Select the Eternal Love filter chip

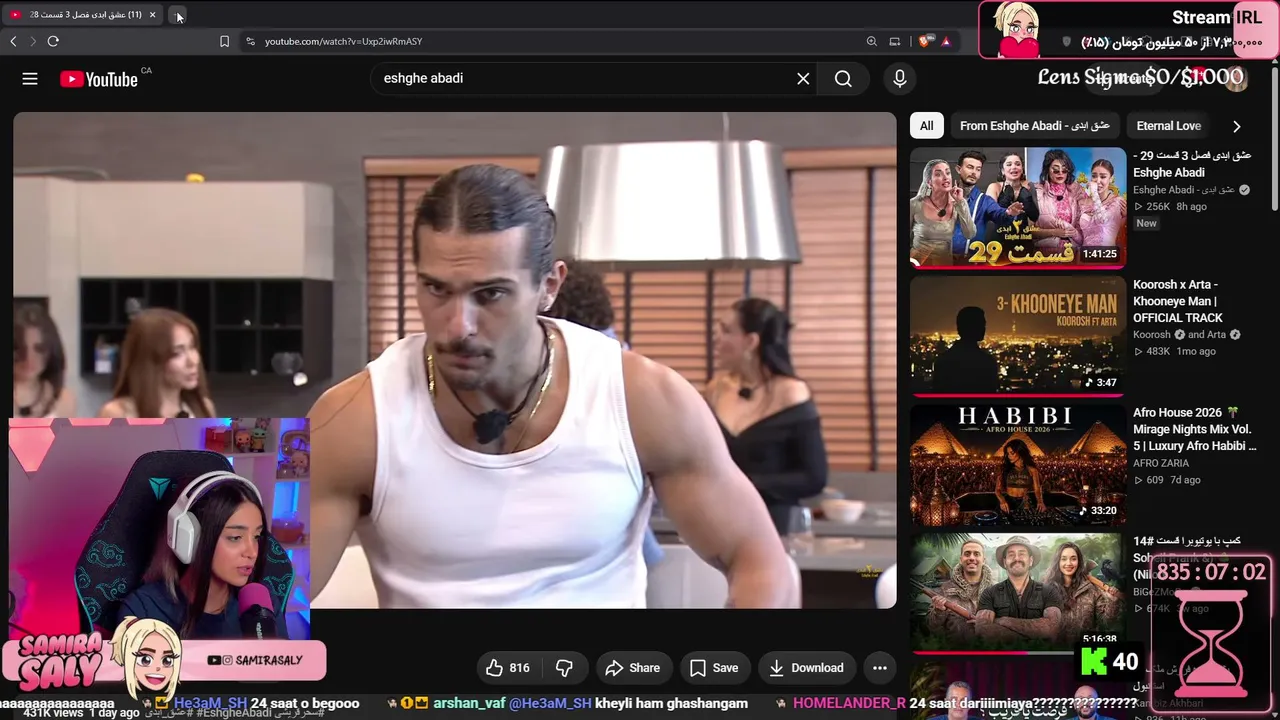click(x=1169, y=126)
